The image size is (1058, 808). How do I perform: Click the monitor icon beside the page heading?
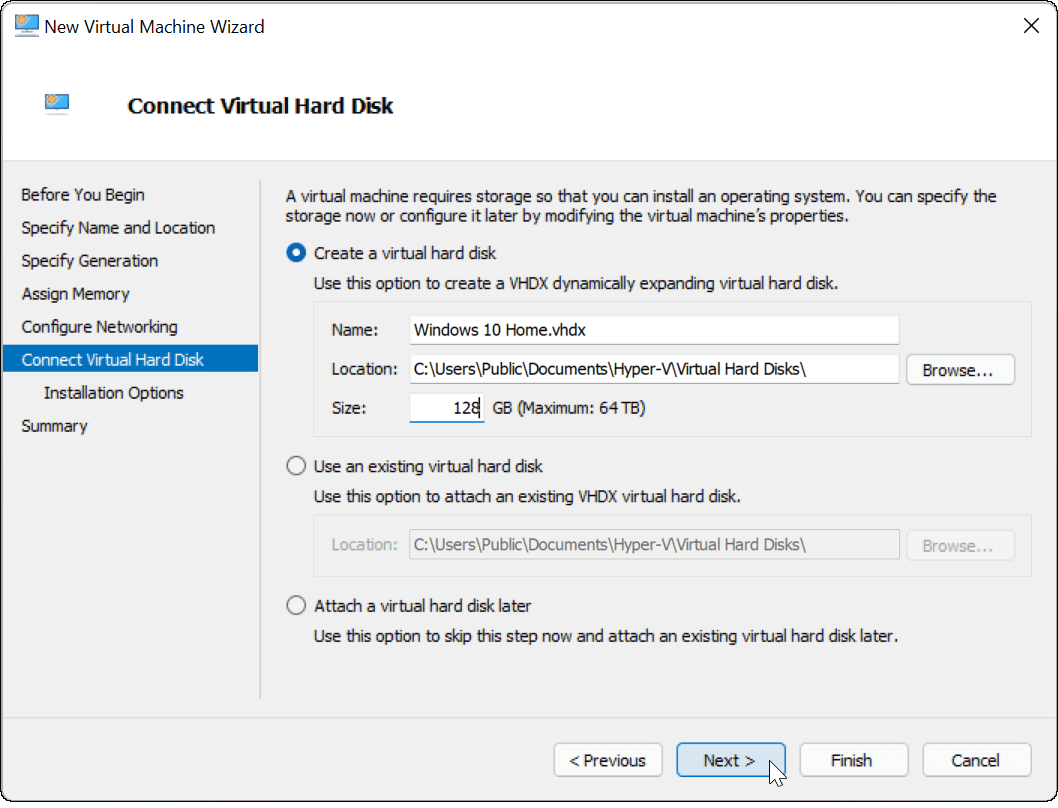coord(57,104)
